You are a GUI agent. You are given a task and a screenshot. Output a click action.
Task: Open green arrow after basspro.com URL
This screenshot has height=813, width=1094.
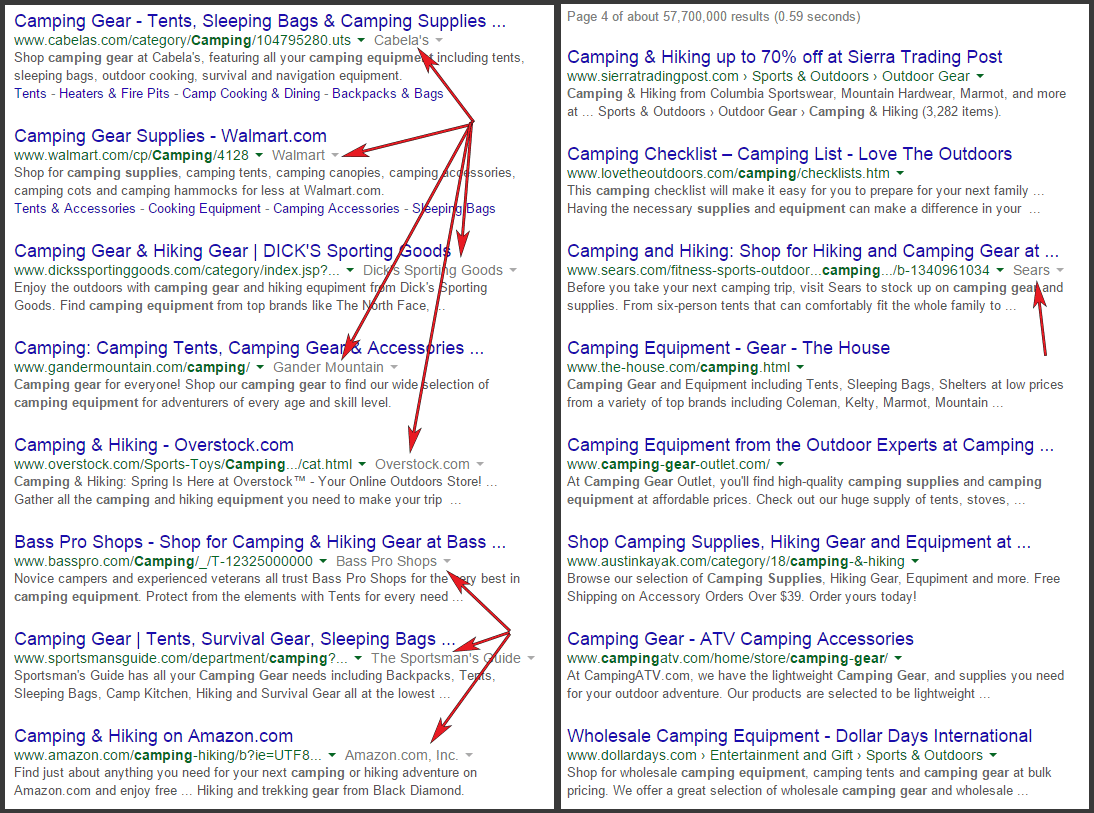323,561
